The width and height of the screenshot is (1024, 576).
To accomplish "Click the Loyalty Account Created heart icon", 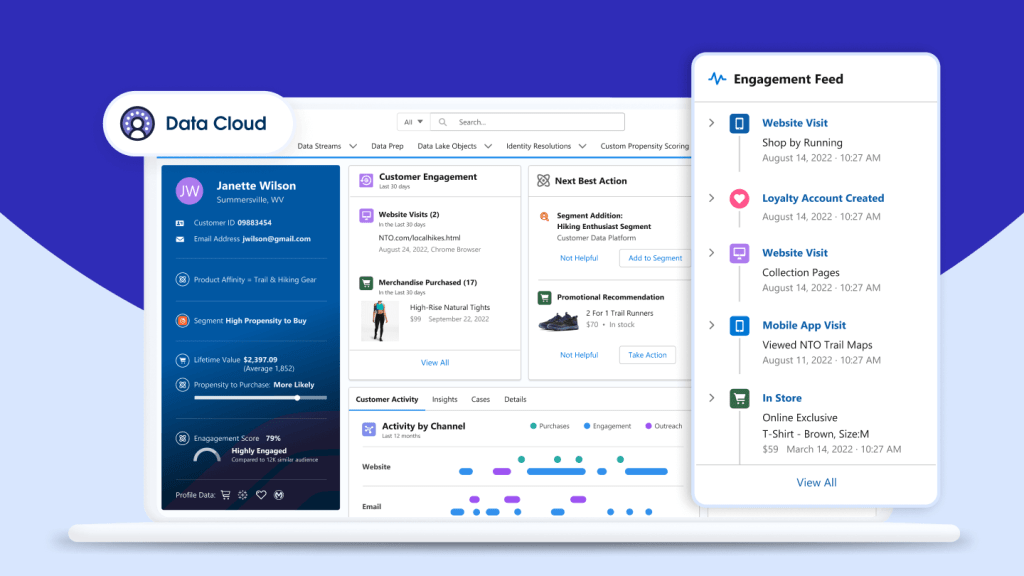I will coord(739,199).
